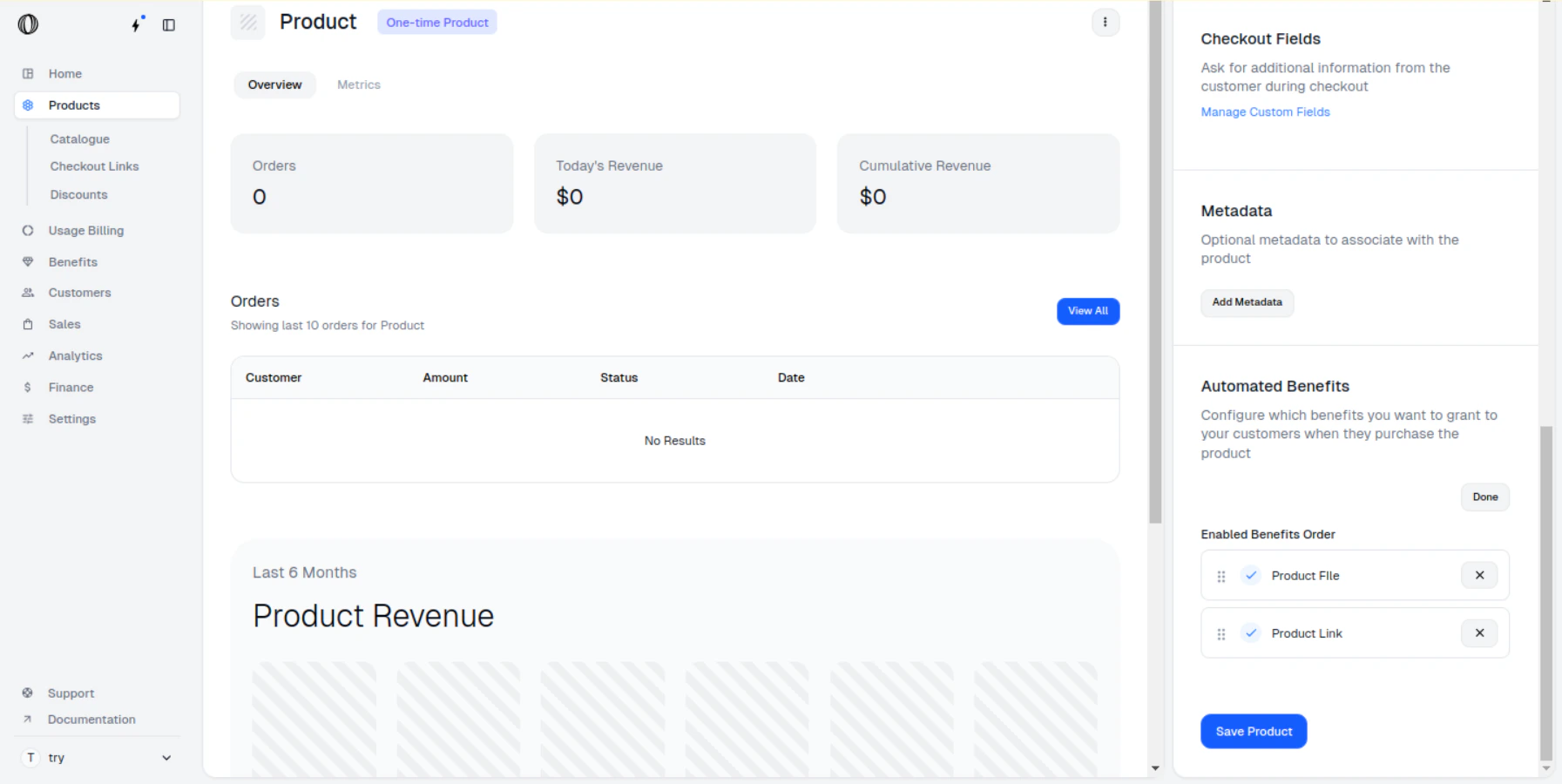
Task: Click the Status column header
Action: point(619,378)
